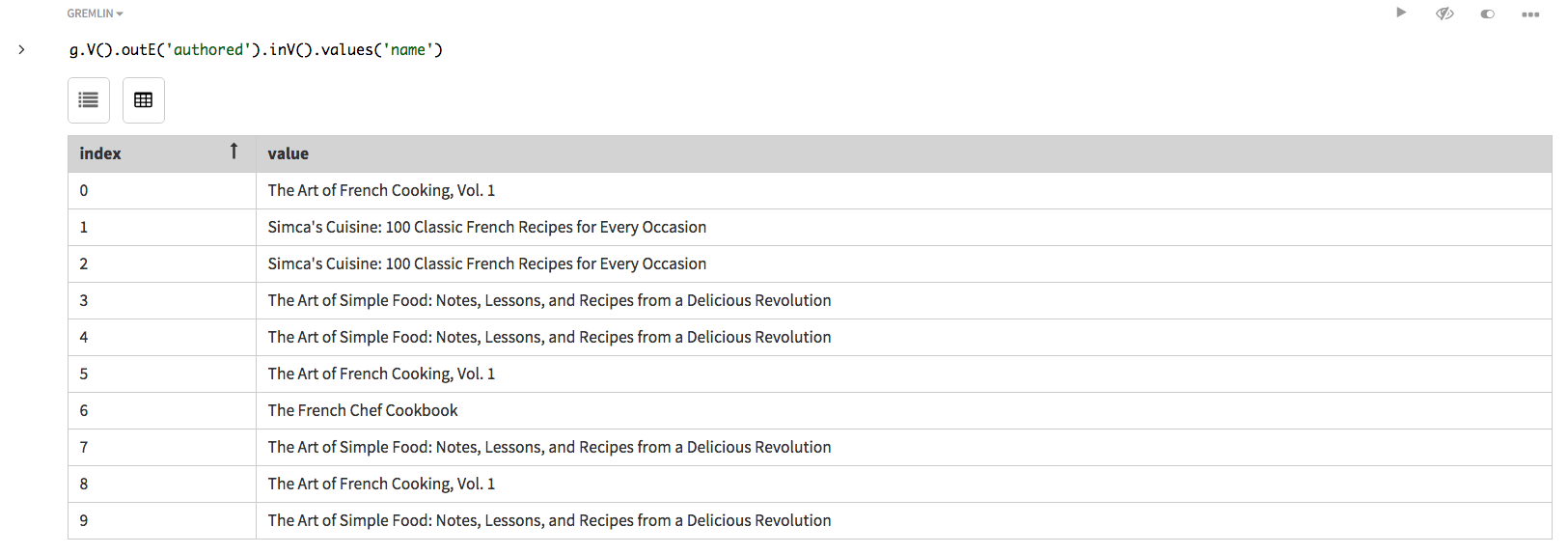This screenshot has height=554, width=1568.
Task: Click index cell number 9
Action: point(84,520)
